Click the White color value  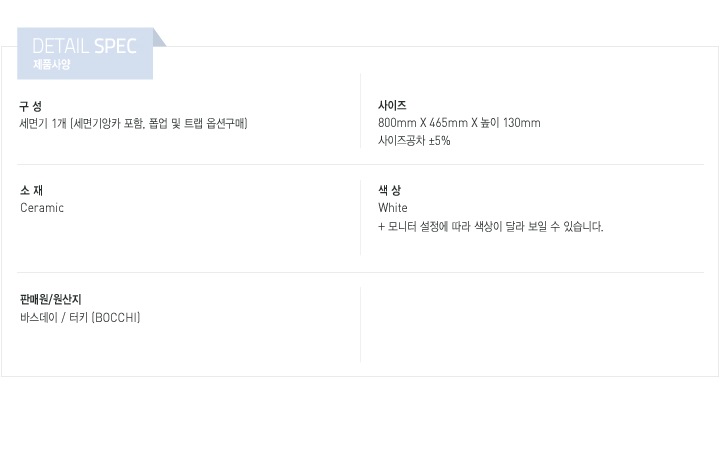pyautogui.click(x=393, y=208)
